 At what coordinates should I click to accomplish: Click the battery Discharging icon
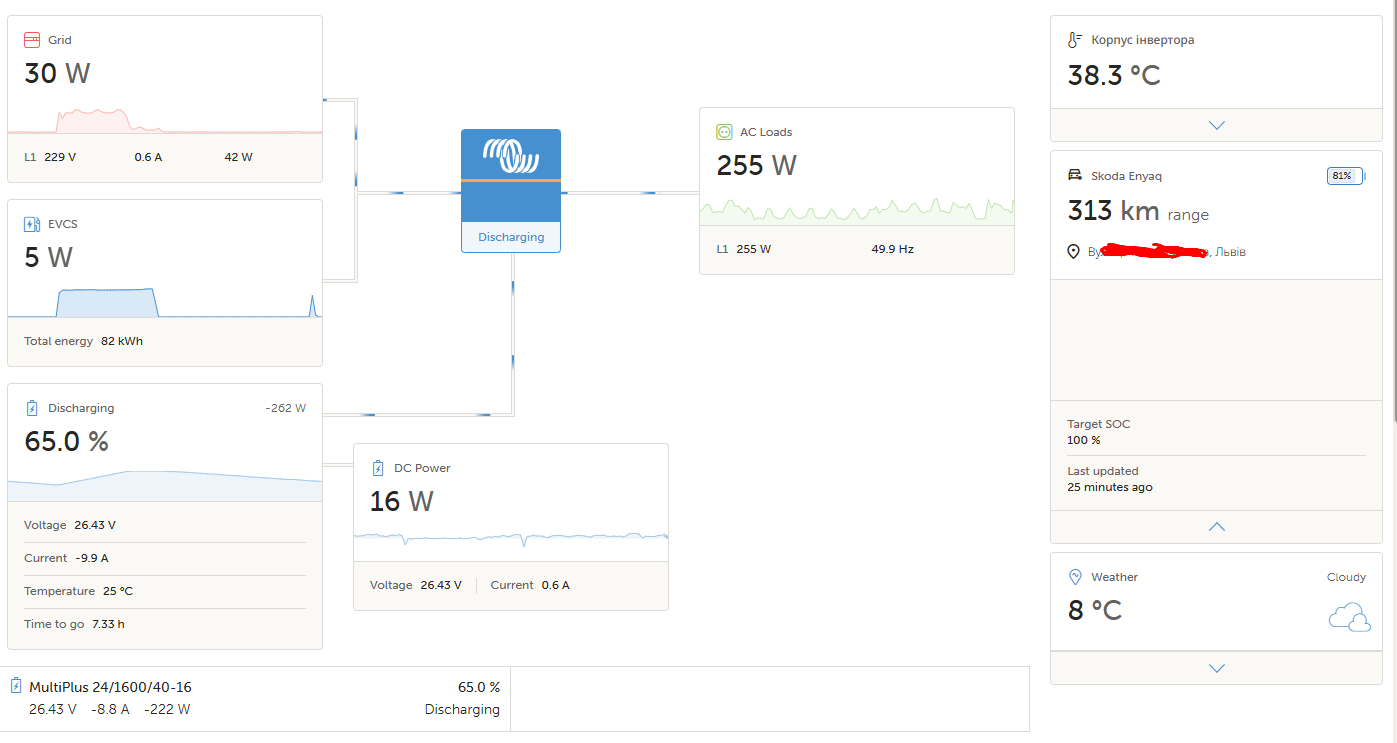pyautogui.click(x=32, y=408)
